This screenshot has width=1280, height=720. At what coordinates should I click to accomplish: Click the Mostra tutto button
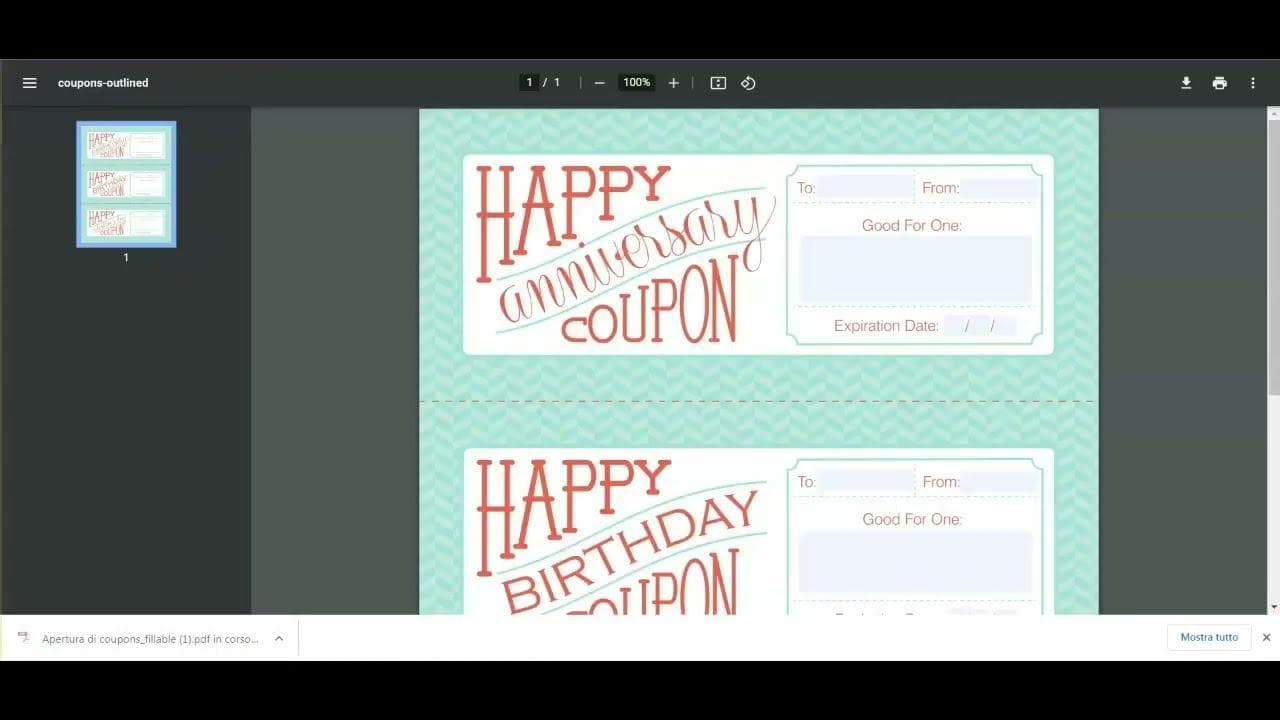coord(1208,638)
